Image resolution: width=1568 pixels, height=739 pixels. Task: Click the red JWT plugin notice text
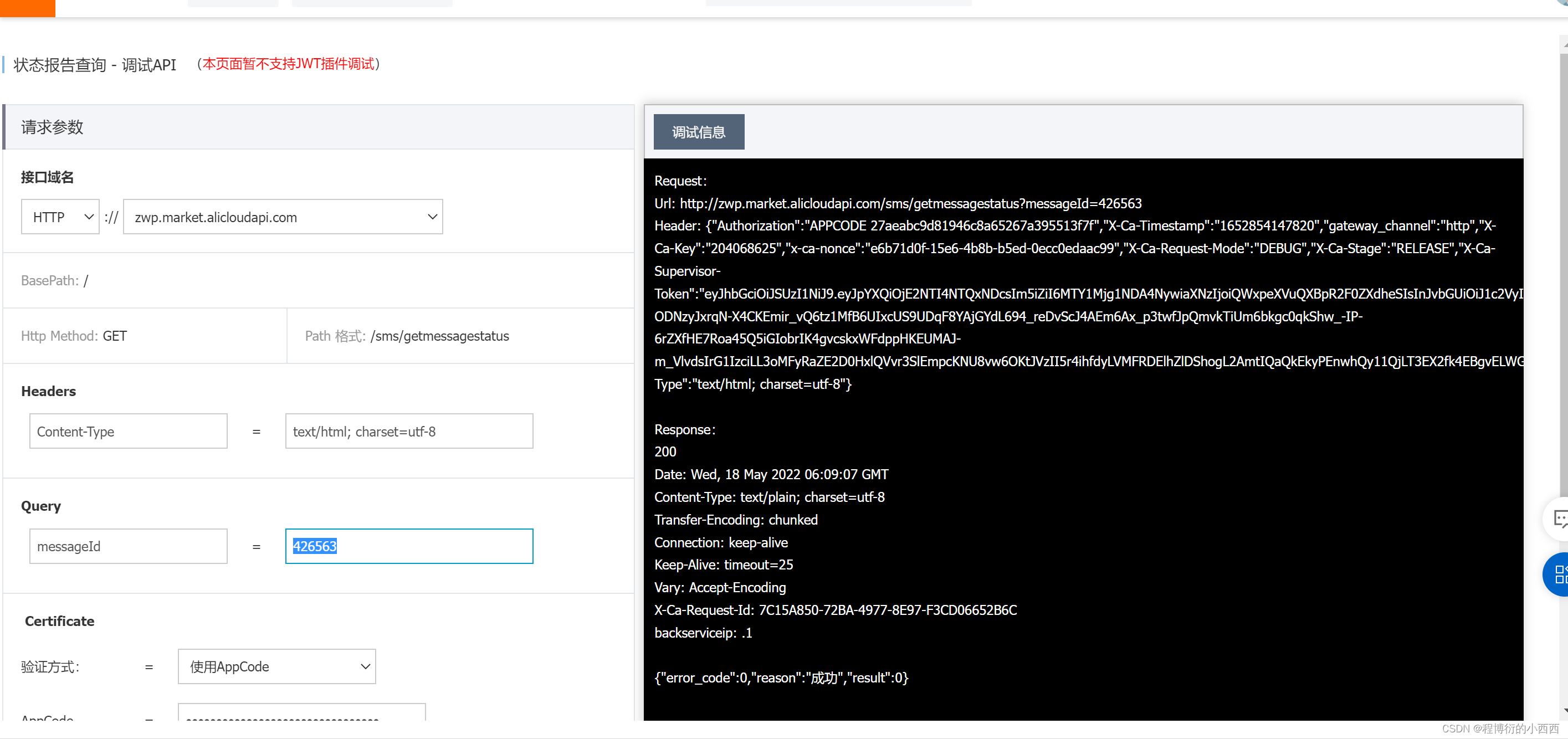pos(288,64)
